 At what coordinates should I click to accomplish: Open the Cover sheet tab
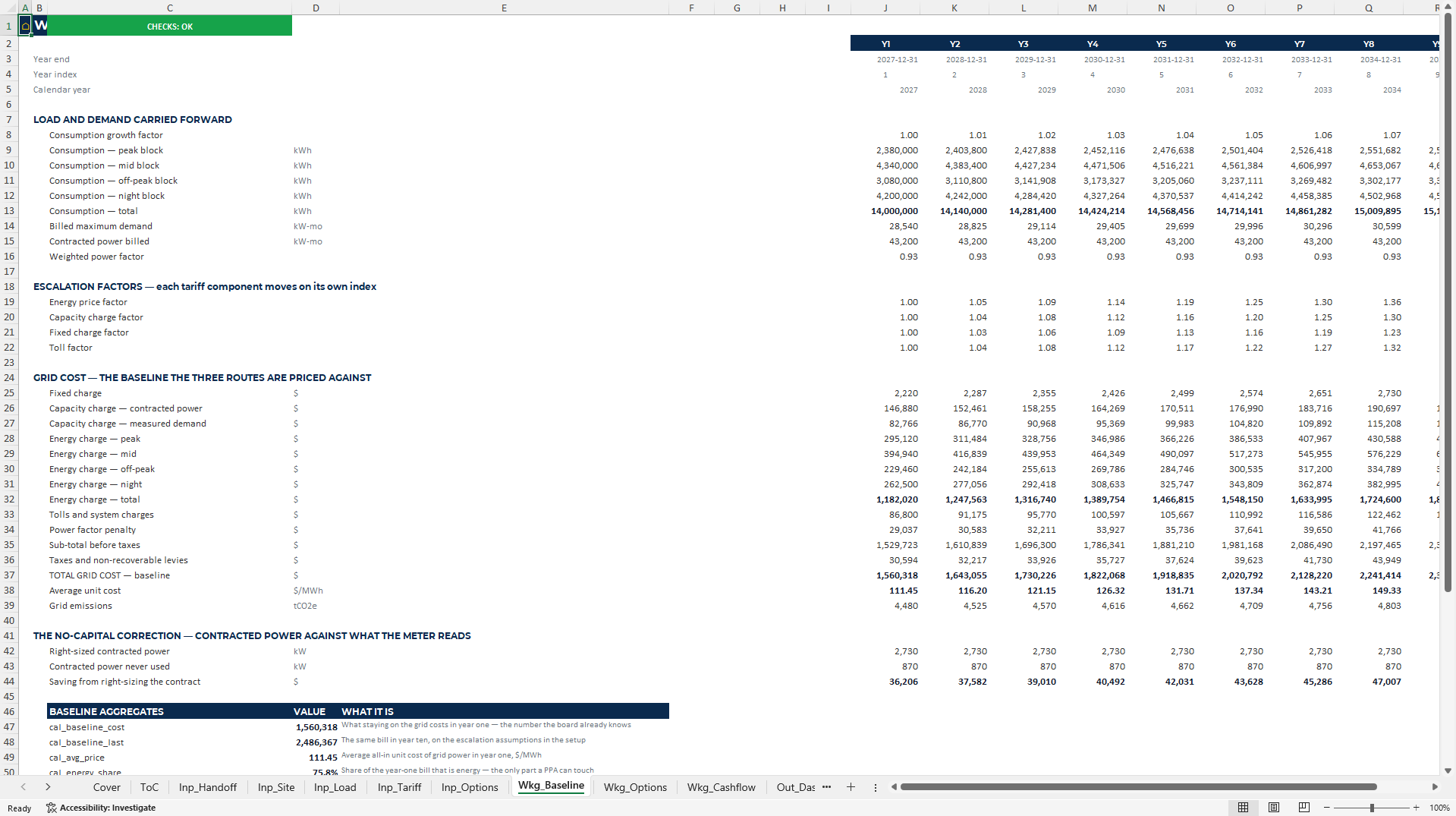tap(107, 787)
